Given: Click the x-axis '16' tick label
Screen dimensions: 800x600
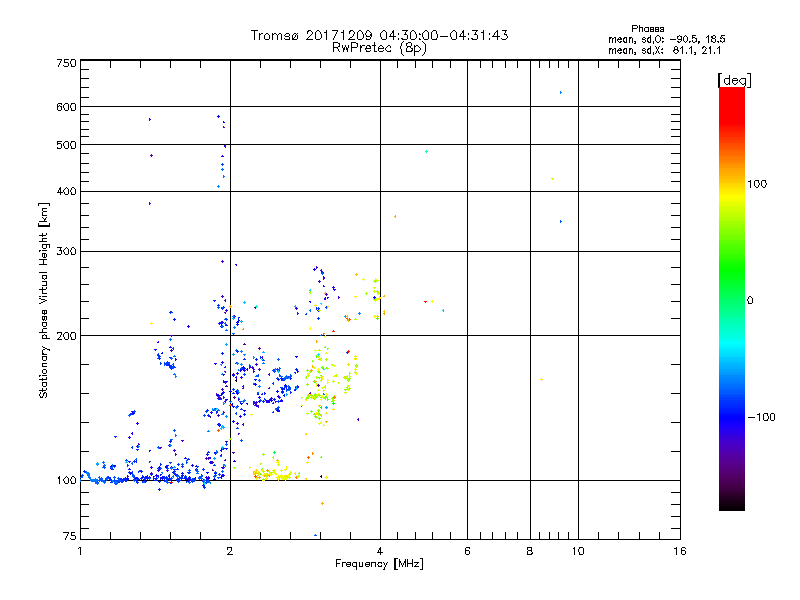Looking at the screenshot, I should coord(680,551).
